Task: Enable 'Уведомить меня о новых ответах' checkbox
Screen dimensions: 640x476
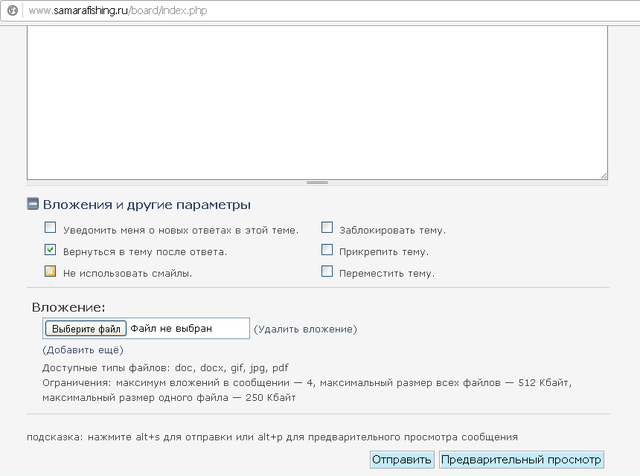Action: (x=49, y=229)
